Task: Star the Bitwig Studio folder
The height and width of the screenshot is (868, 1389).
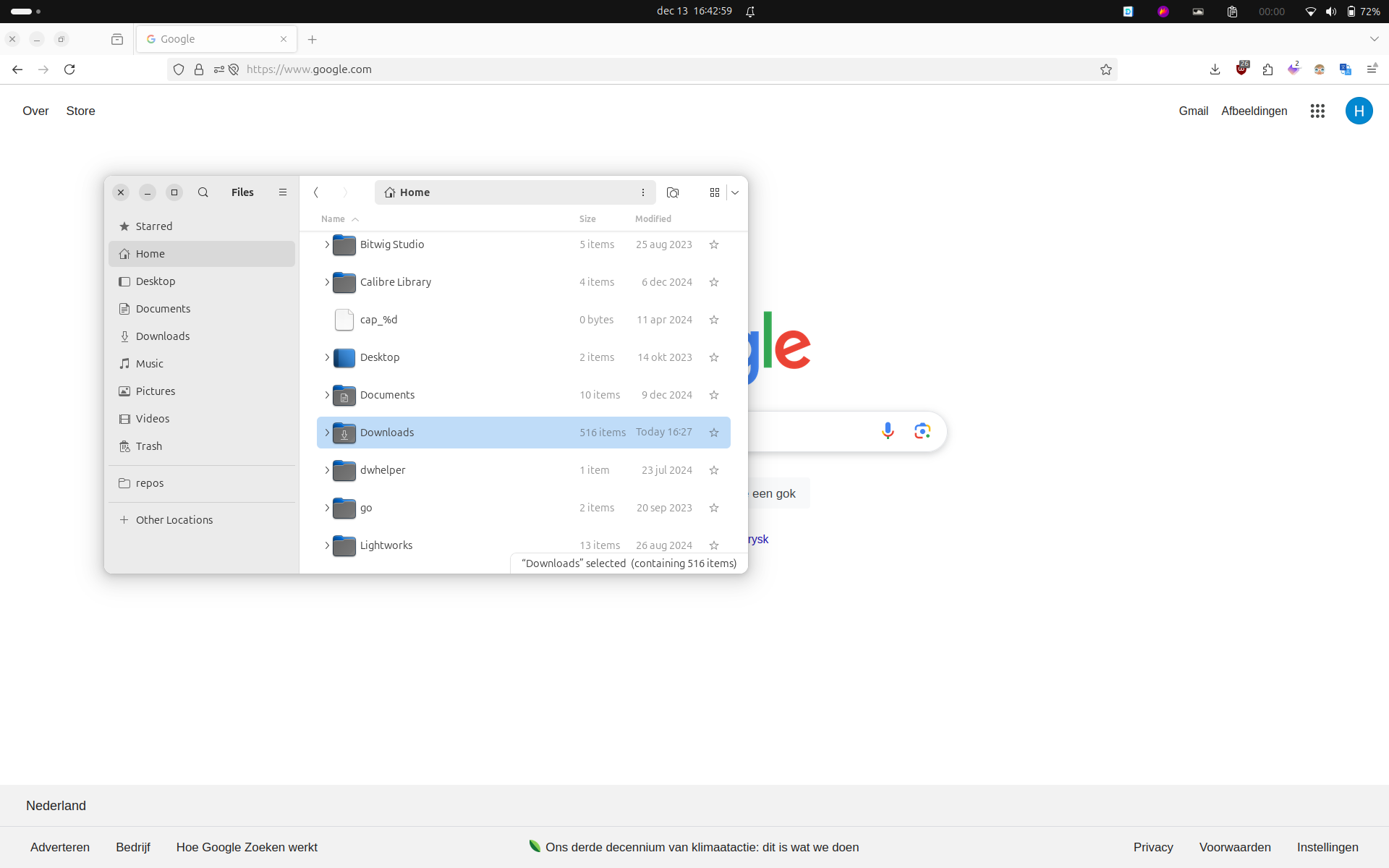Action: (714, 244)
